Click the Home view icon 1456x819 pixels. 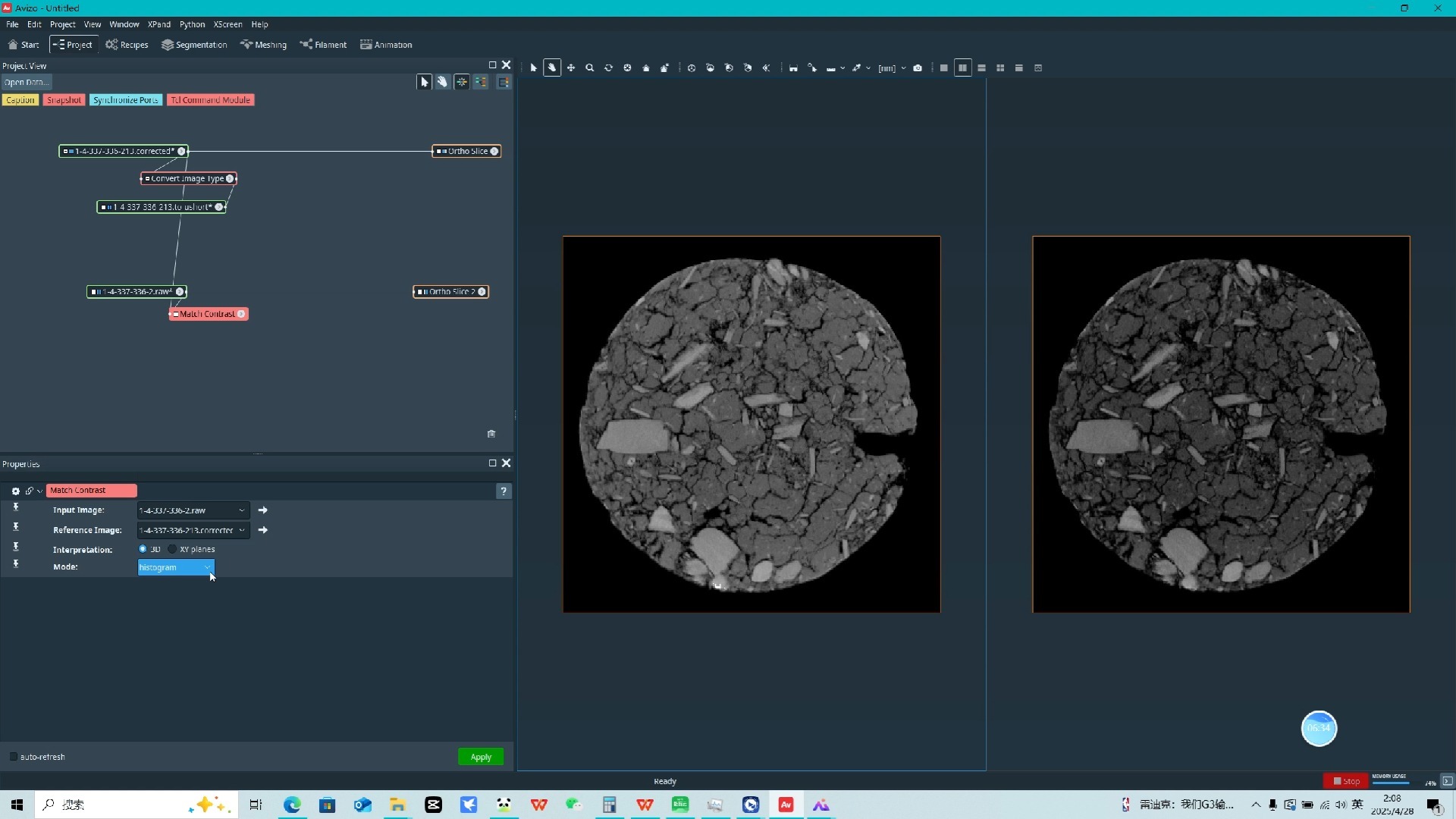pyautogui.click(x=646, y=68)
